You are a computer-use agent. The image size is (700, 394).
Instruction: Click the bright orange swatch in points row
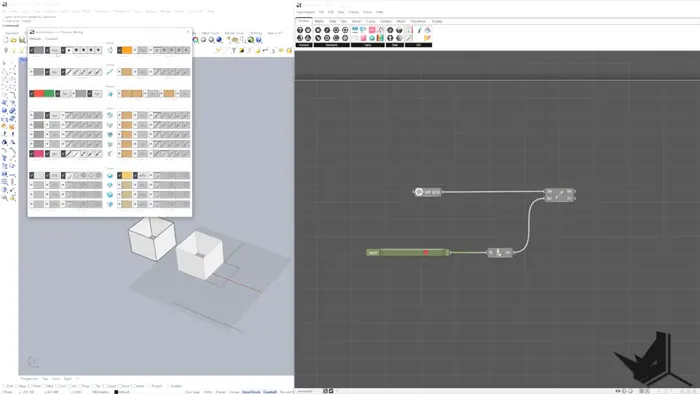pos(127,50)
